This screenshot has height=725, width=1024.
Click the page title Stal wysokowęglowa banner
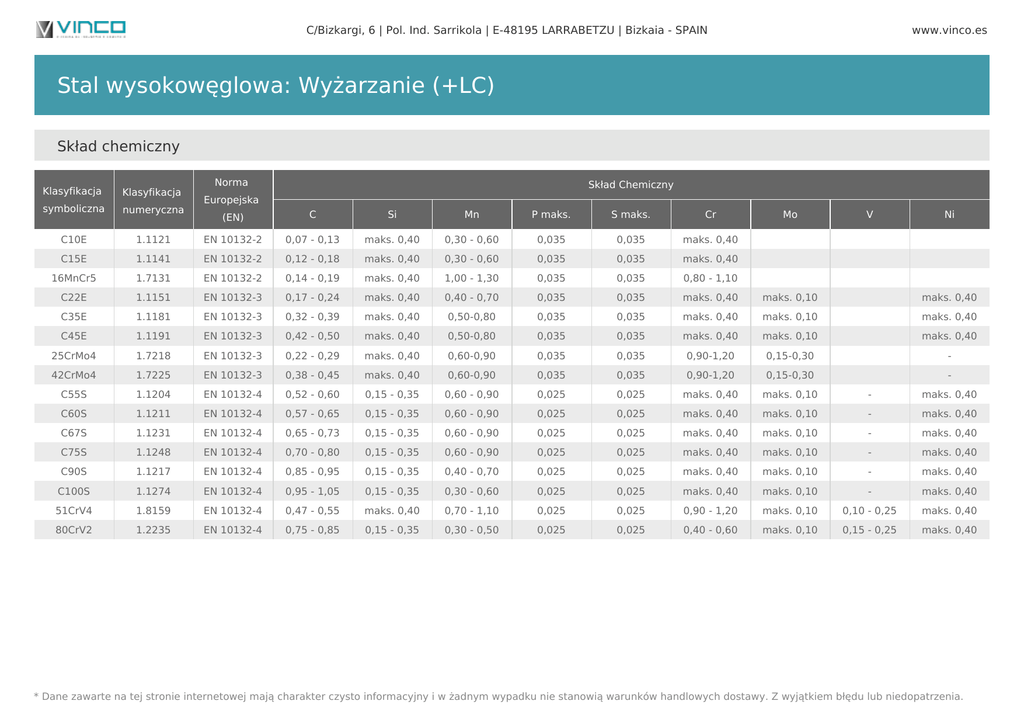pyautogui.click(x=276, y=85)
